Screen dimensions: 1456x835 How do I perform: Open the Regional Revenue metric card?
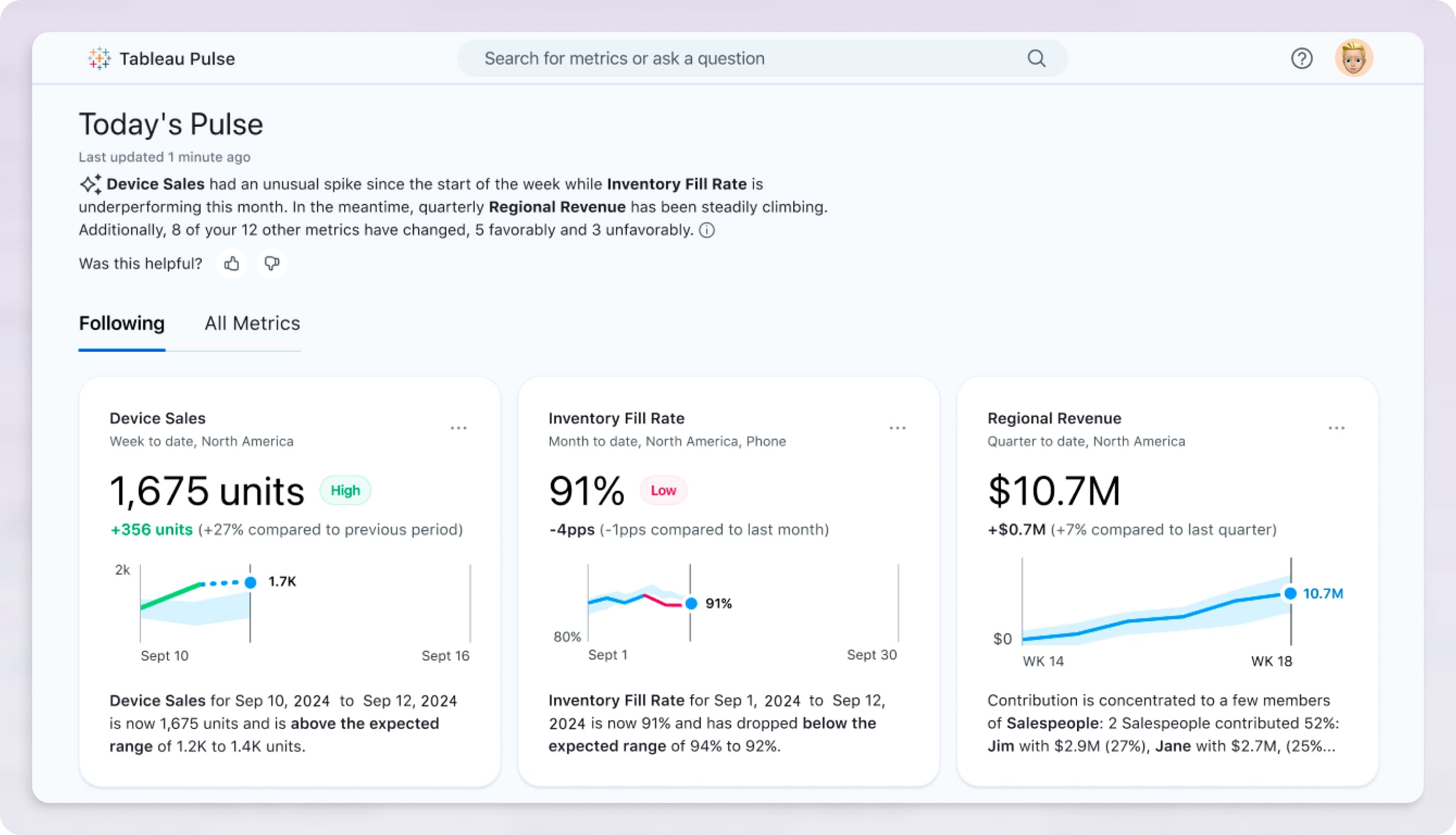click(1053, 418)
